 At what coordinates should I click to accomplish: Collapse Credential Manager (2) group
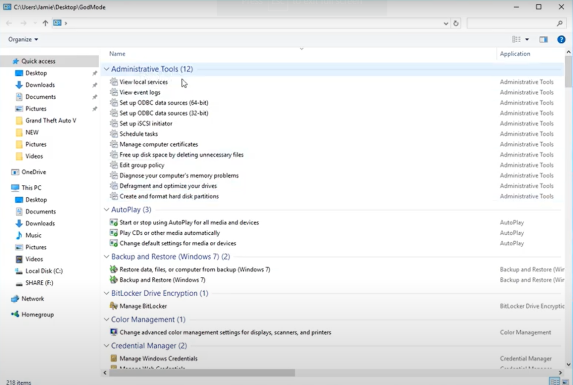(x=106, y=346)
